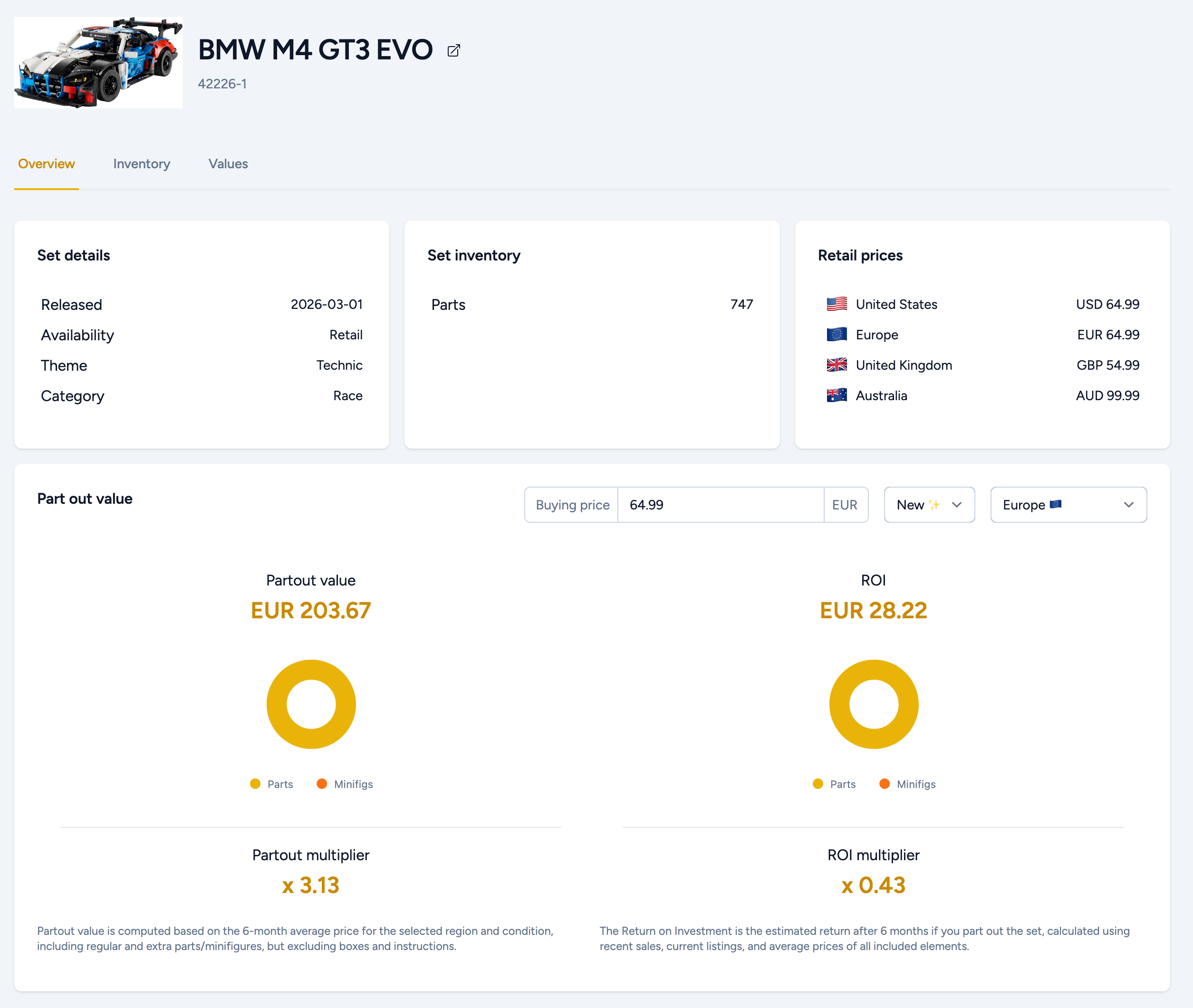Open the New condition dropdown
Image resolution: width=1193 pixels, height=1008 pixels.
tap(929, 505)
